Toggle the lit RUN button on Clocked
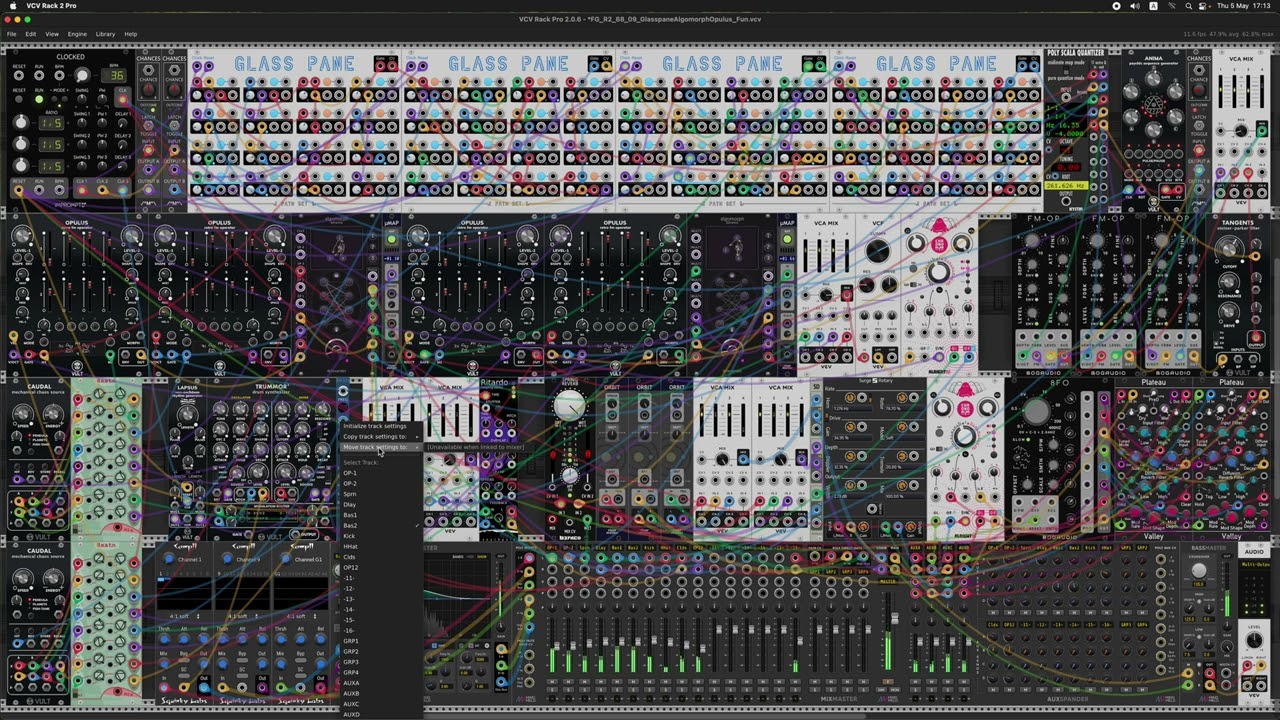Viewport: 1280px width, 720px height. 39,99
